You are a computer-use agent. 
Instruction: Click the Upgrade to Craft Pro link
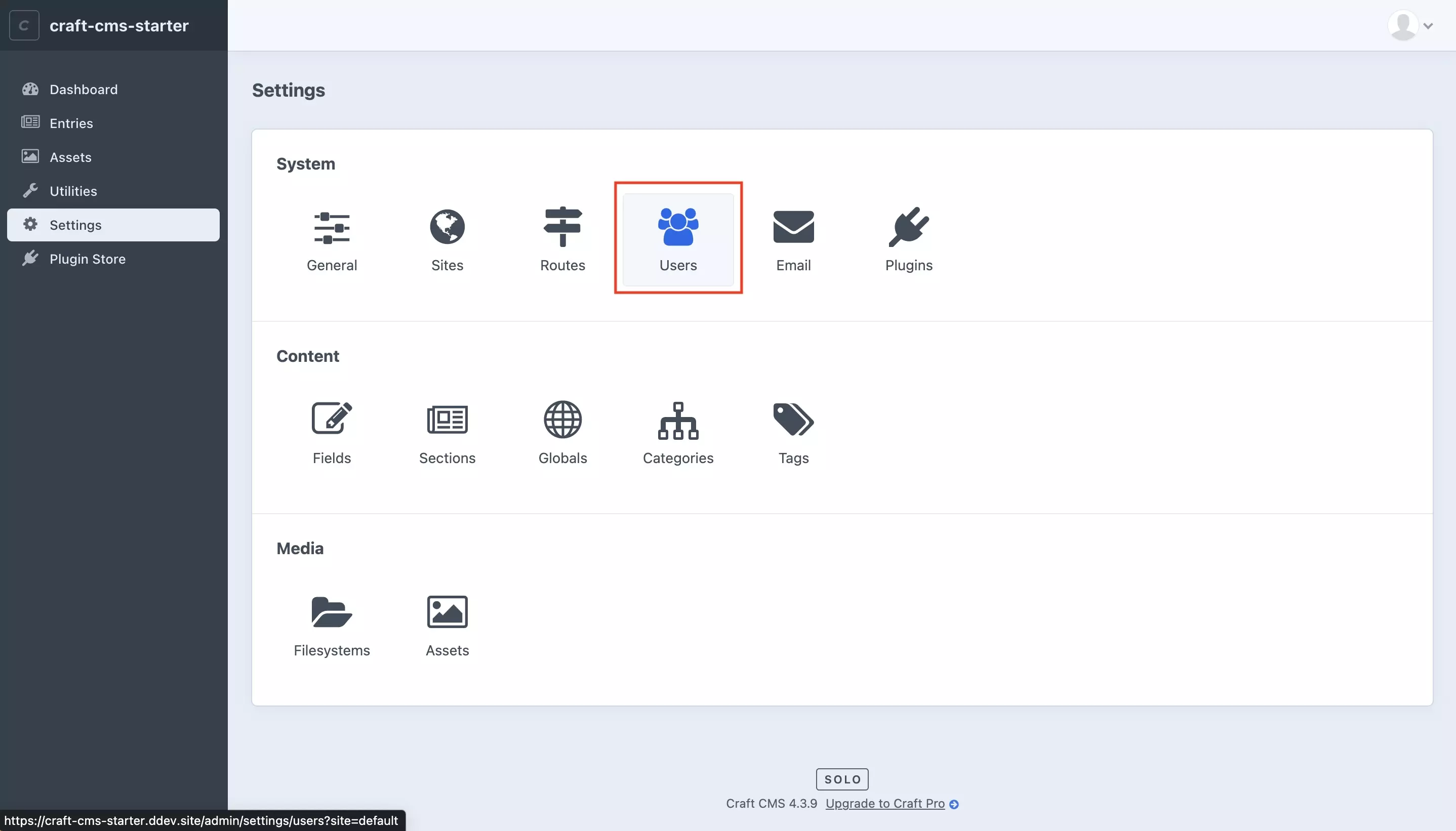point(884,804)
